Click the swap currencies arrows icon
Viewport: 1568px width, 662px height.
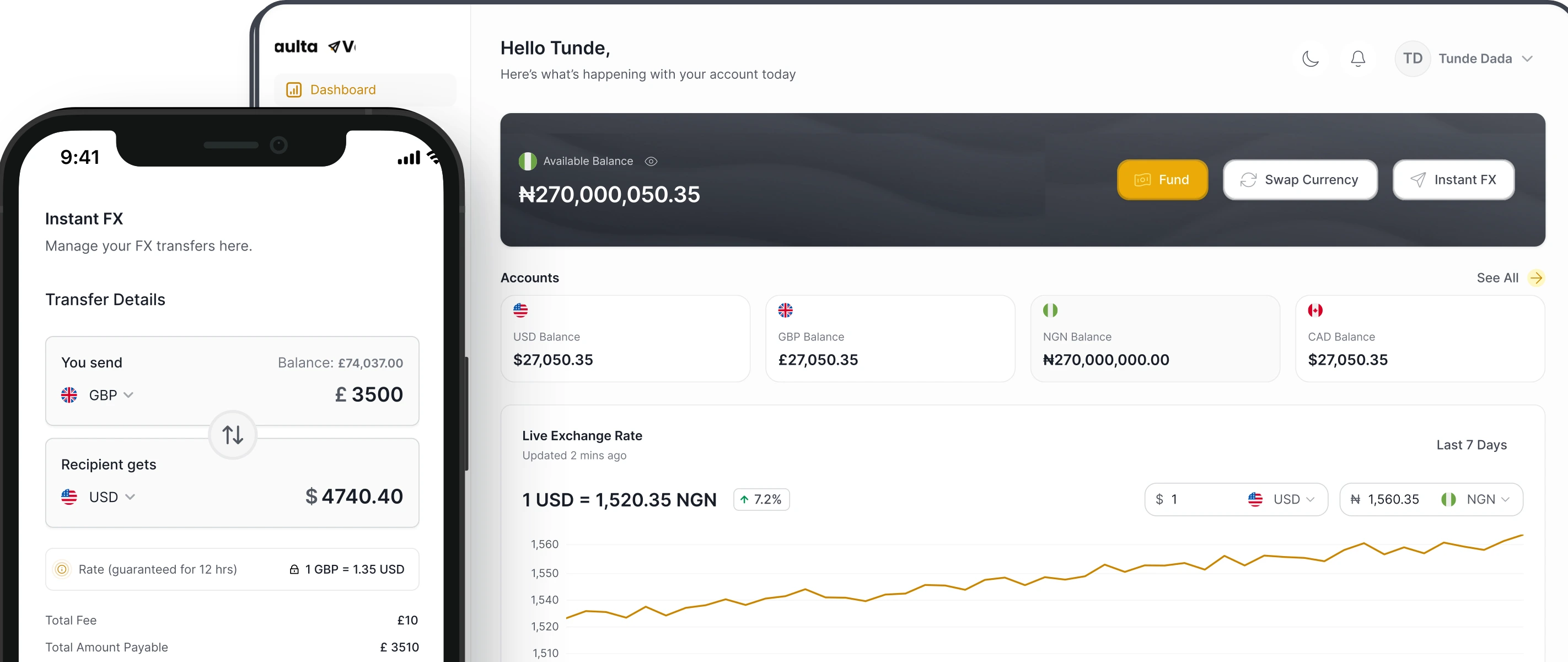pyautogui.click(x=233, y=435)
